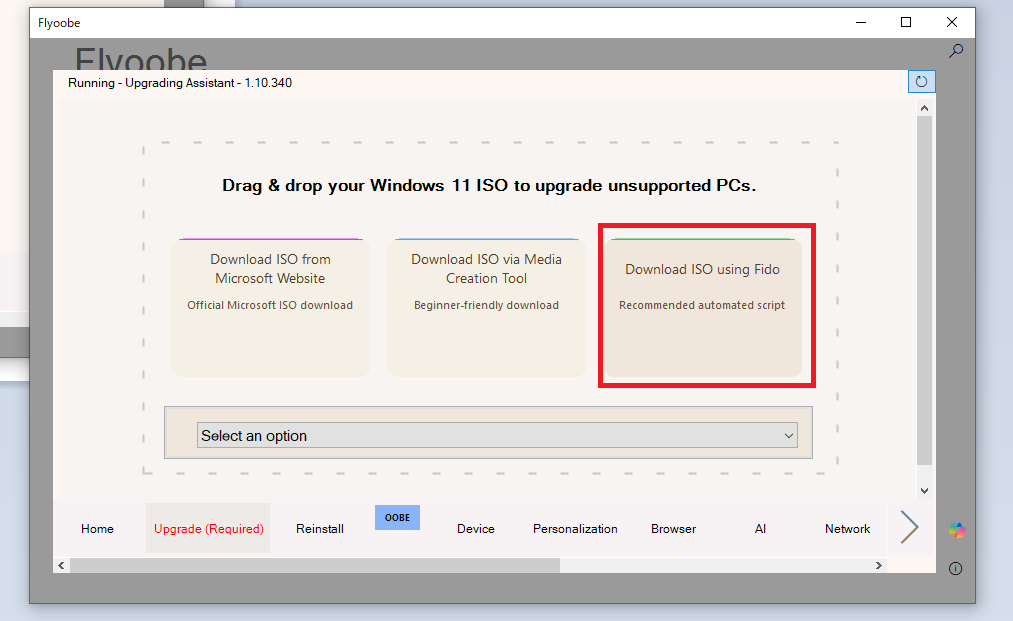Image resolution: width=1013 pixels, height=621 pixels.
Task: Go to the Device tab
Action: [x=476, y=528]
